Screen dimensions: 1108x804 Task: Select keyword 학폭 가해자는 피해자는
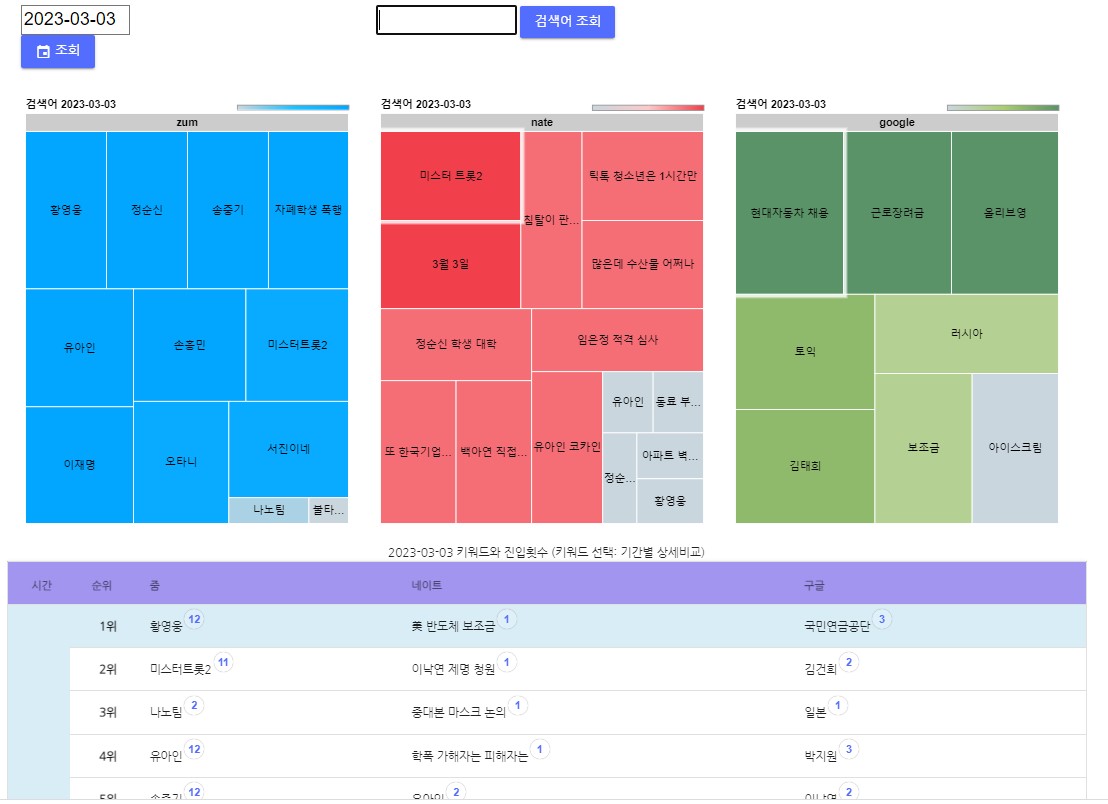(470, 756)
